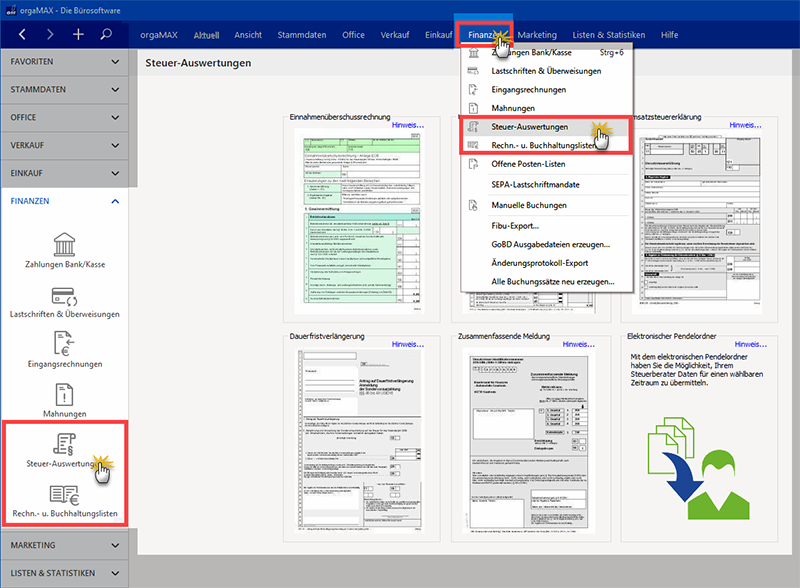The width and height of the screenshot is (800, 588).
Task: Open the Verkauf menu
Action: pos(394,35)
